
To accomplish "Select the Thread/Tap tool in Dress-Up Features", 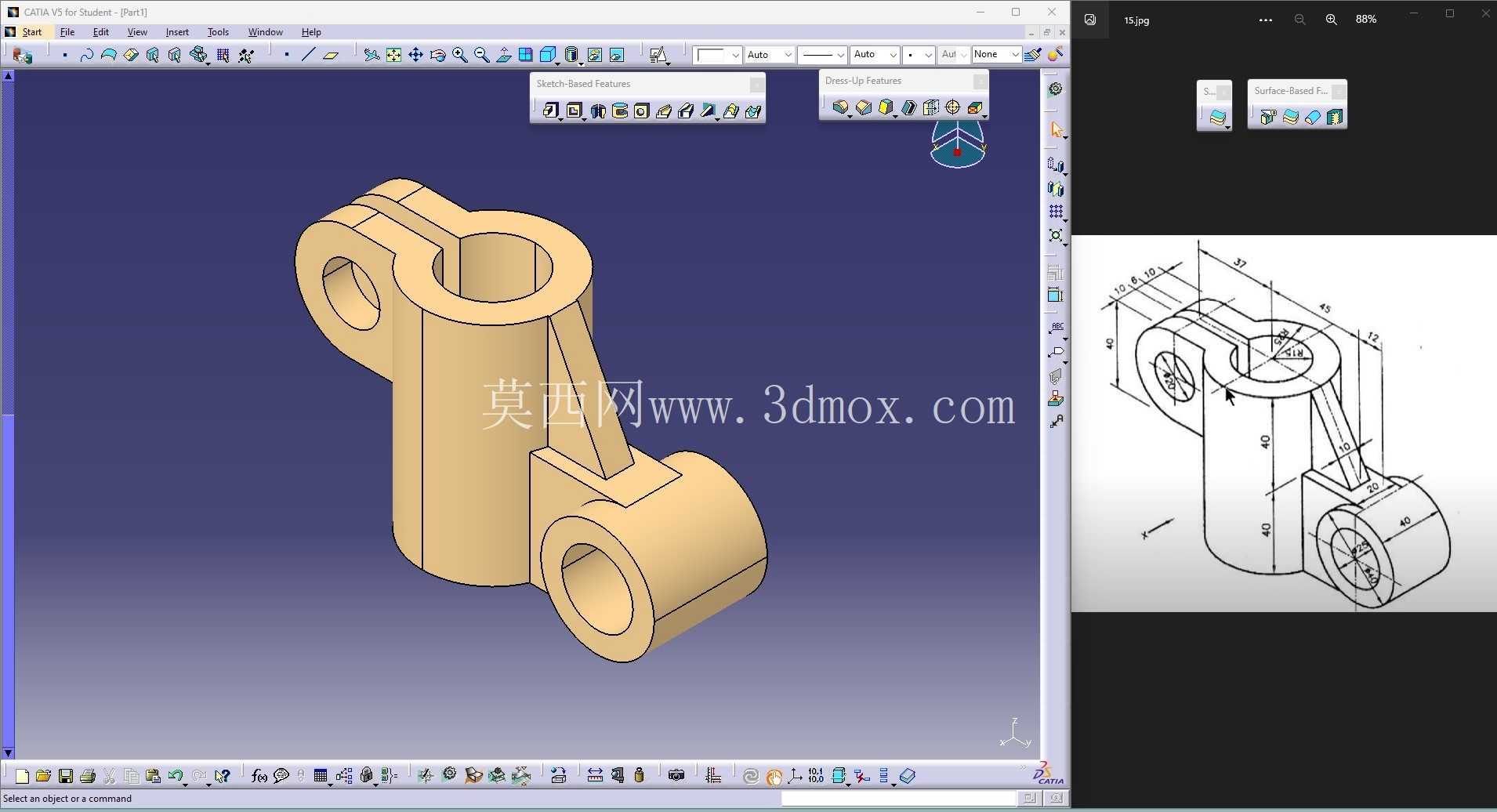I will (953, 107).
